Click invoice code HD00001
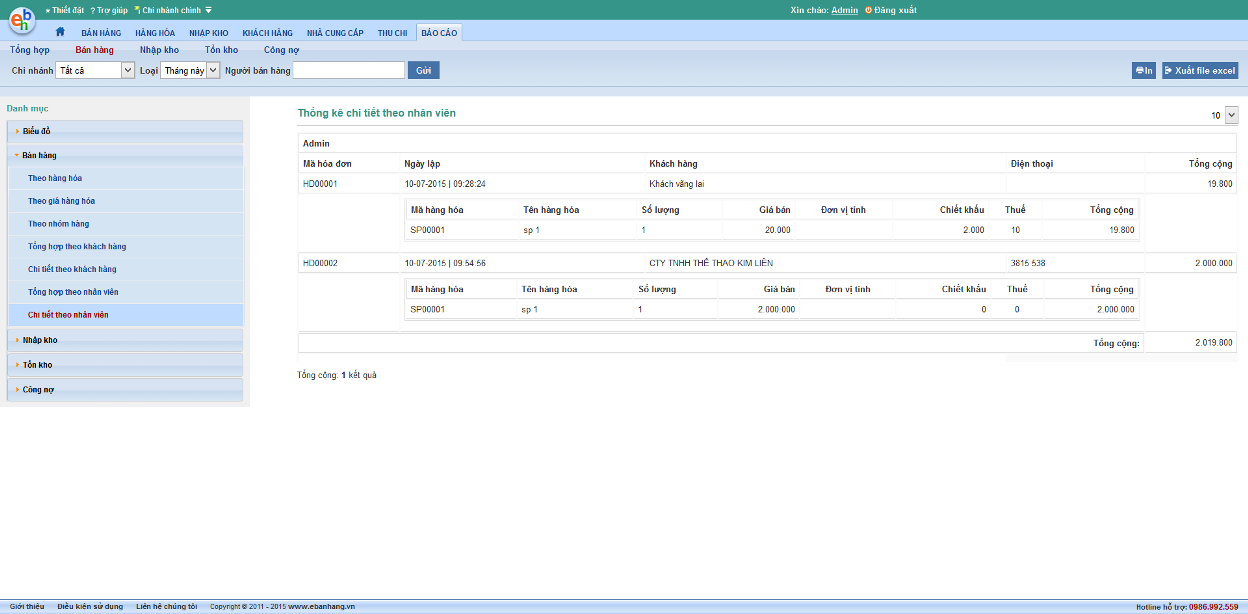This screenshot has height=614, width=1248. coord(320,184)
